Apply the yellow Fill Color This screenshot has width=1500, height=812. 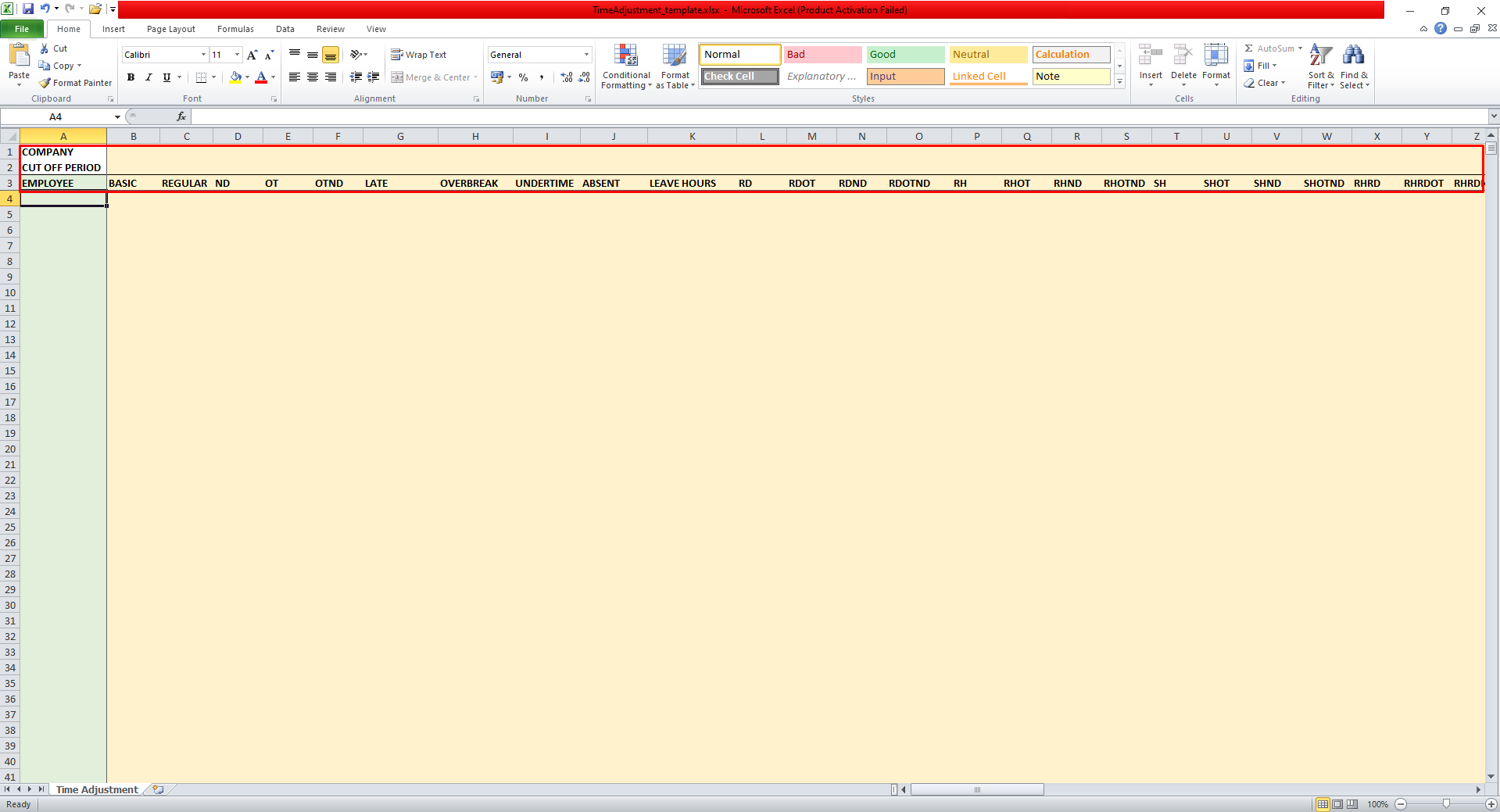coord(235,77)
